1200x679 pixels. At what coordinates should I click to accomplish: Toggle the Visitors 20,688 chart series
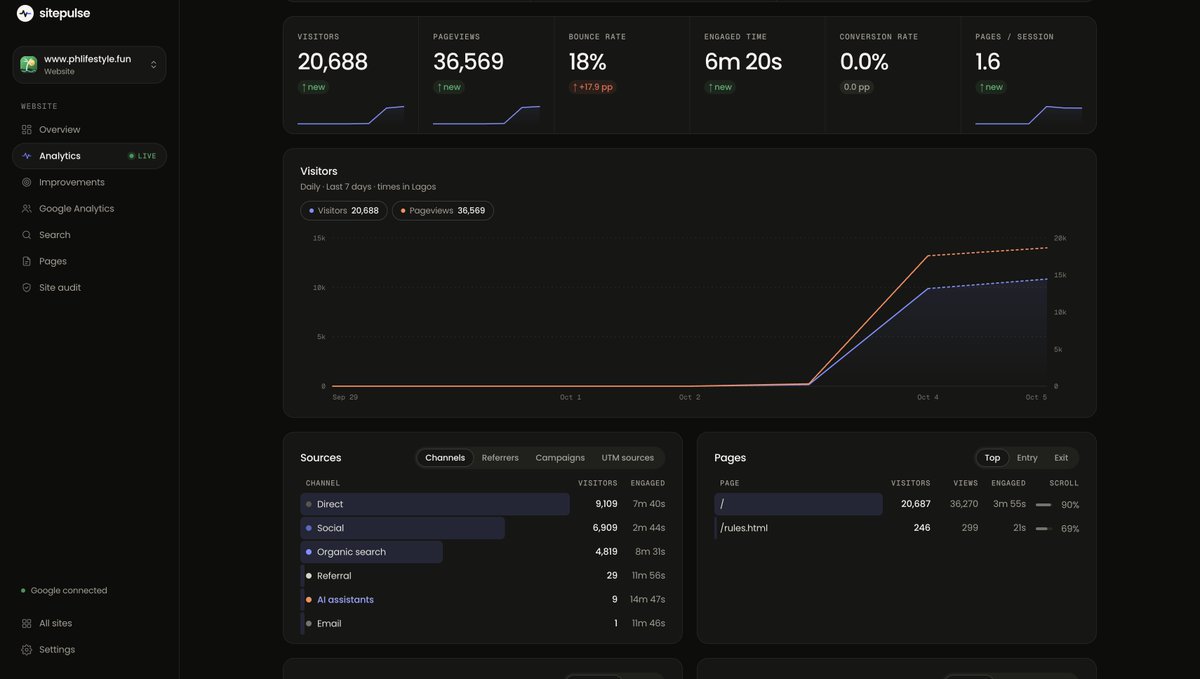(x=344, y=211)
